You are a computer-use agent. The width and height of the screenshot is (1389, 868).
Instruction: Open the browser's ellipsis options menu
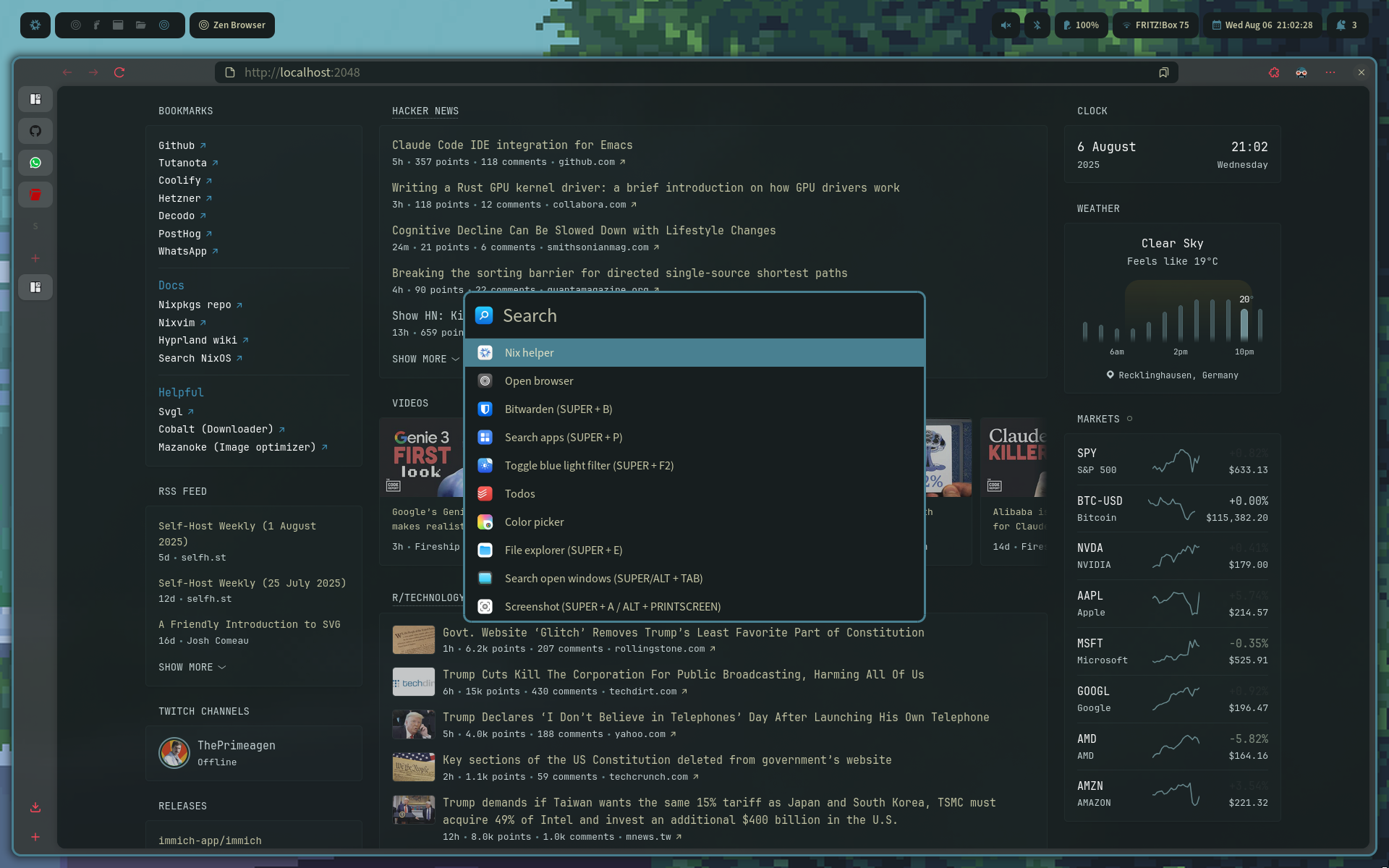[1331, 72]
